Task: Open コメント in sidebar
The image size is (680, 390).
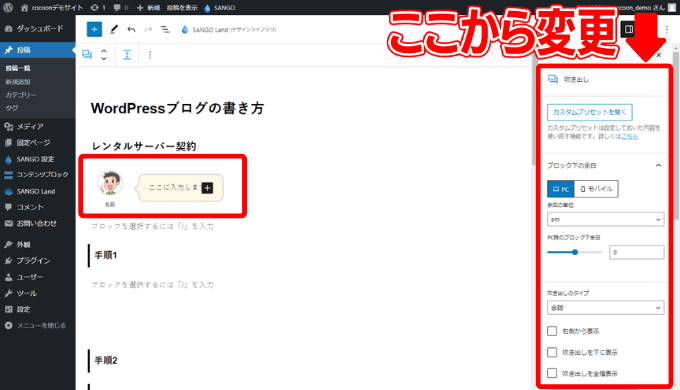Action: click(x=38, y=207)
